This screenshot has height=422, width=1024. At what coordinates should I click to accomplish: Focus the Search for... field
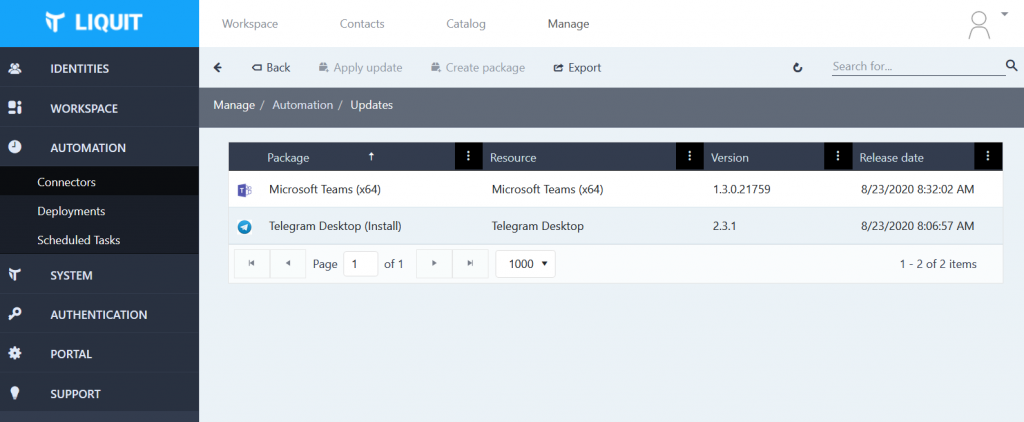point(918,66)
